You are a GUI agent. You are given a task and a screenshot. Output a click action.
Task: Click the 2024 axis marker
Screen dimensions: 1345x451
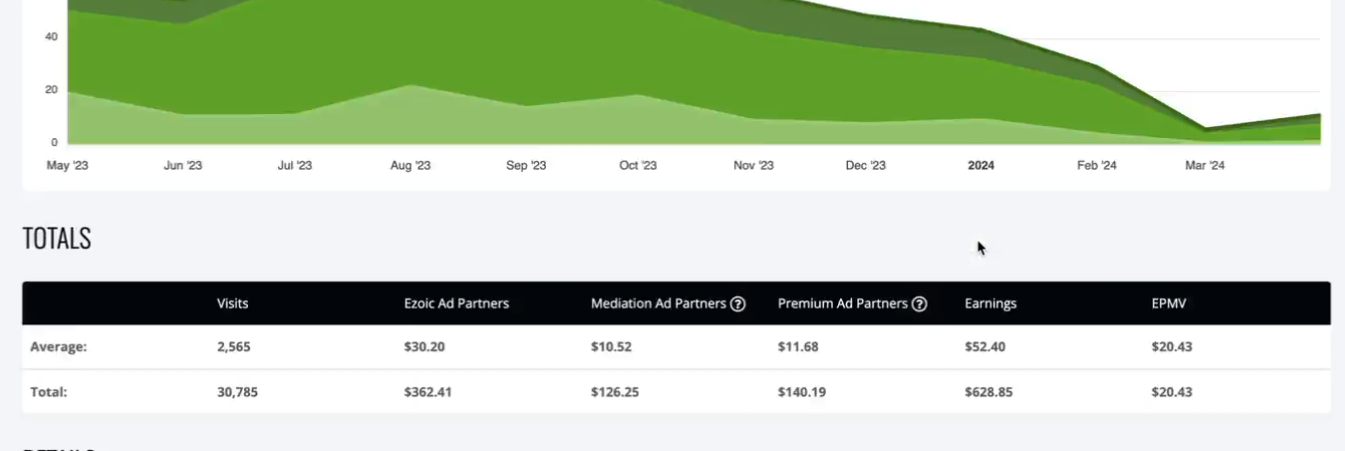pos(981,166)
